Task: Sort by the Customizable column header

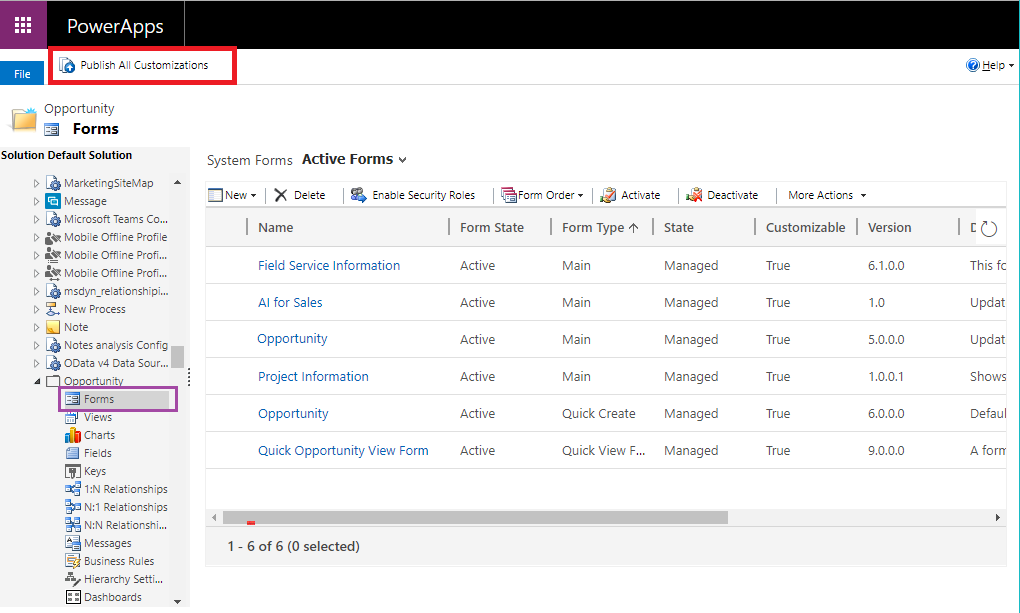Action: pos(805,228)
